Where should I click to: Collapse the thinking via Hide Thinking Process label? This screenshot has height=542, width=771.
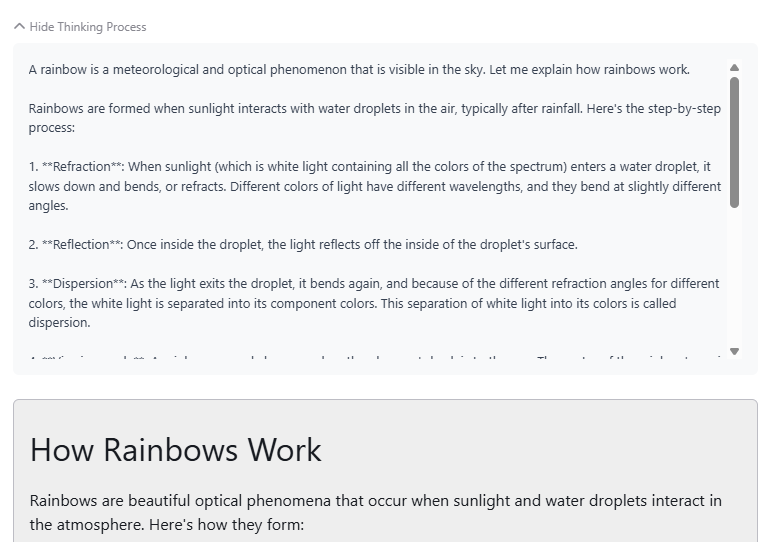click(x=88, y=27)
